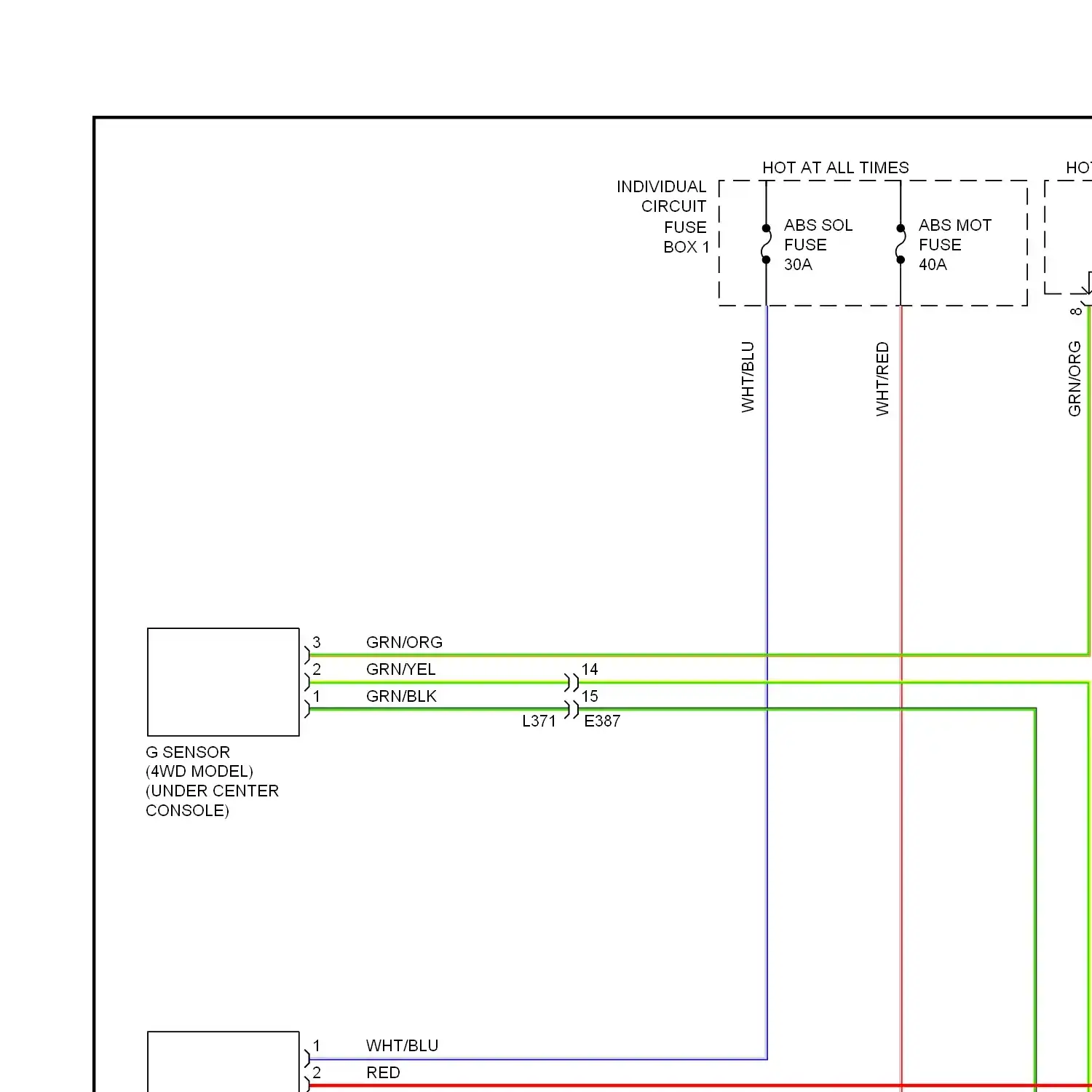This screenshot has height=1092, width=1092.
Task: Click G sensor pin 1 number
Action: 317,696
